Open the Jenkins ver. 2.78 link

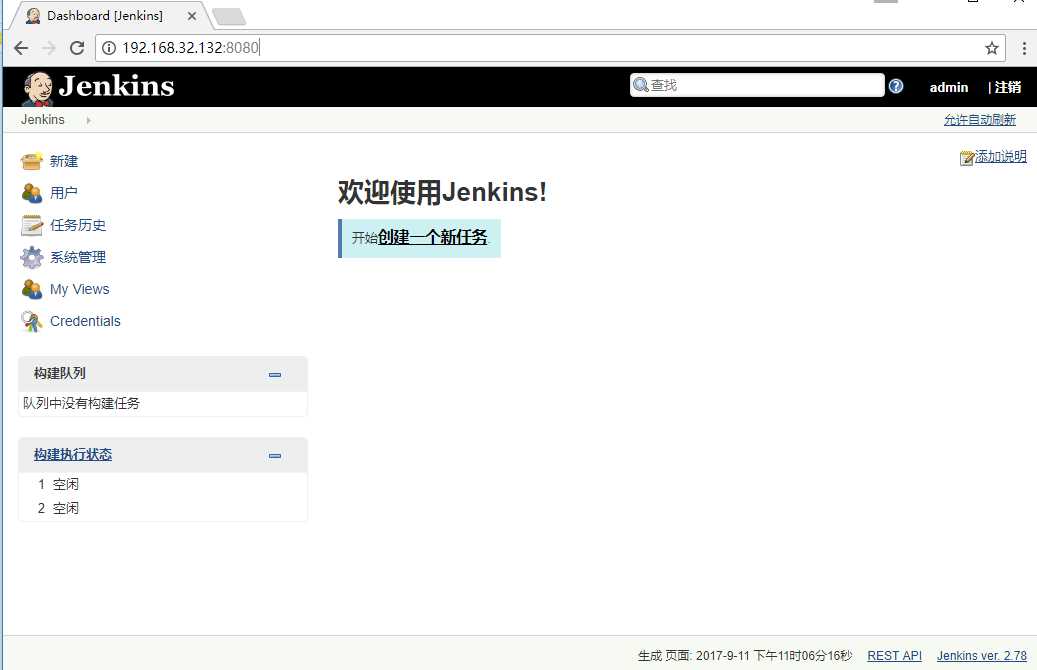(981, 655)
